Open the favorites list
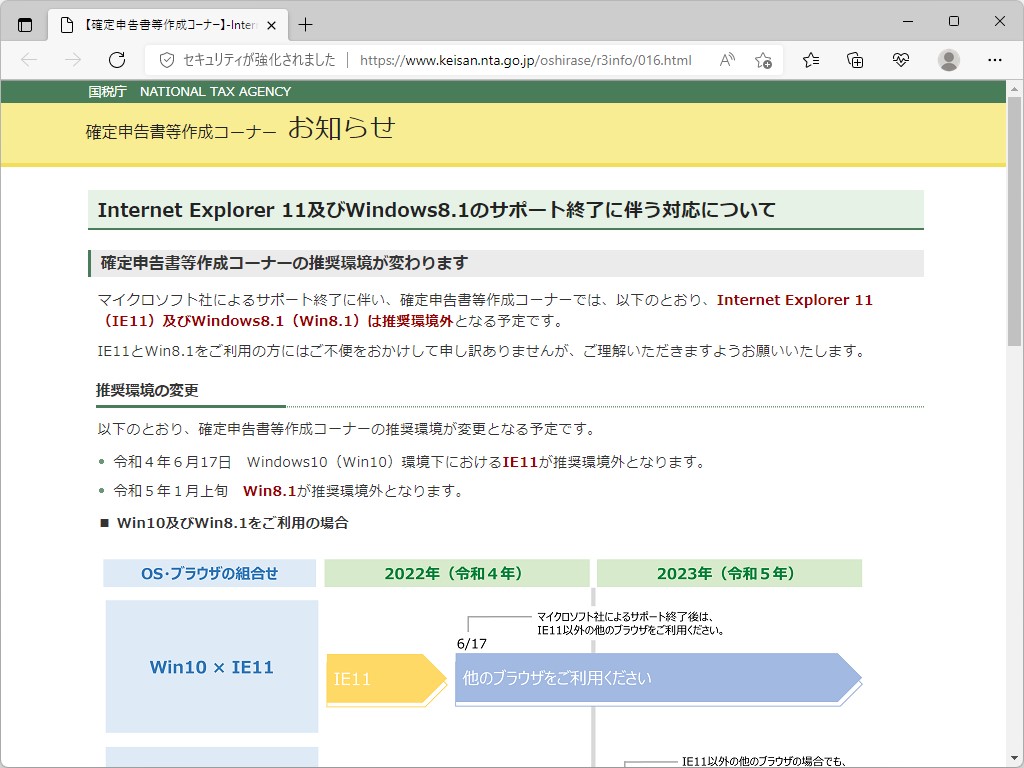This screenshot has width=1024, height=768. 813,60
